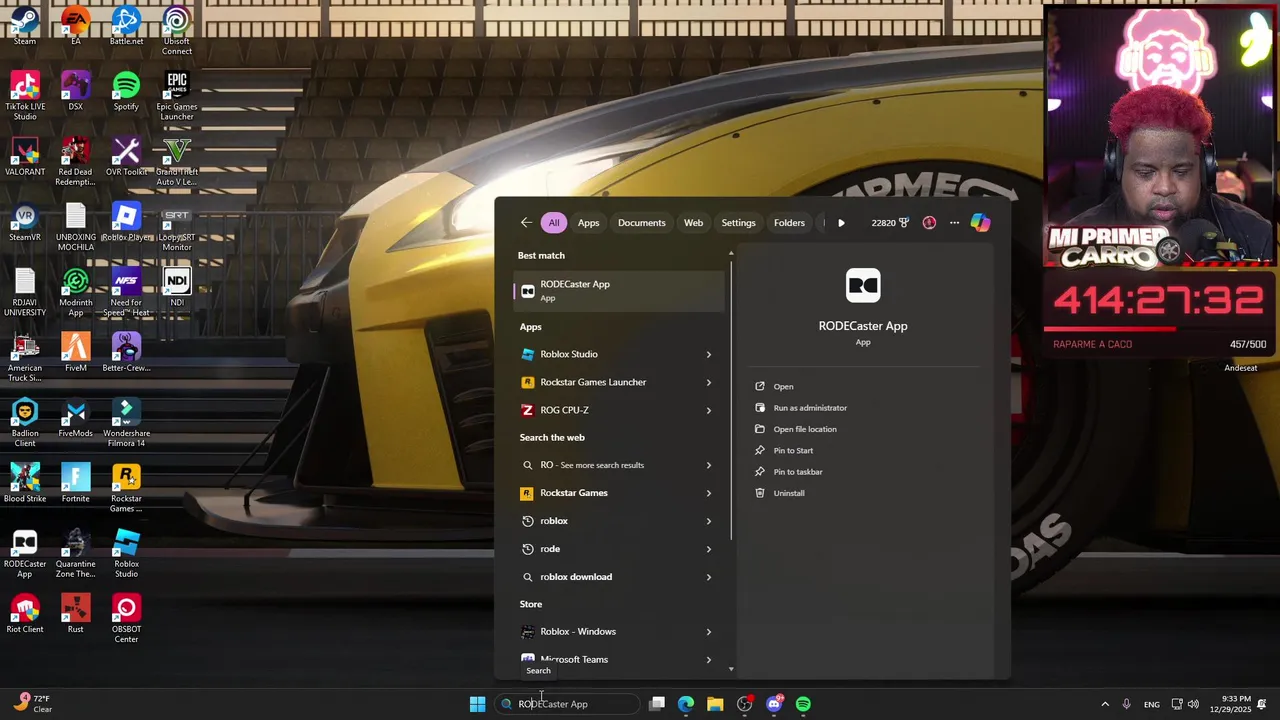Expand ROG CPU-Z result arrow
Image resolution: width=1280 pixels, height=720 pixels.
pos(709,410)
